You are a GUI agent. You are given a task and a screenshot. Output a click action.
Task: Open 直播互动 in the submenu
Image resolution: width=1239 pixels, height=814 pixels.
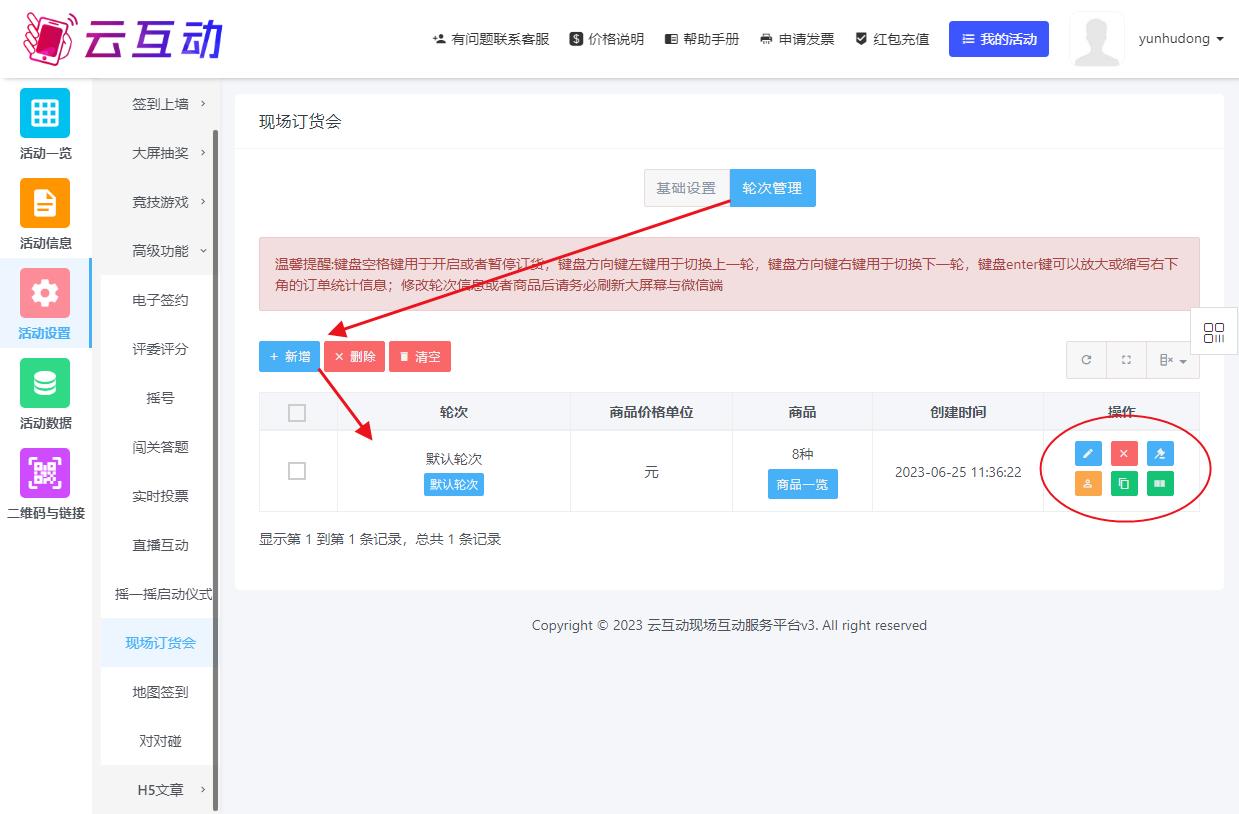[160, 545]
